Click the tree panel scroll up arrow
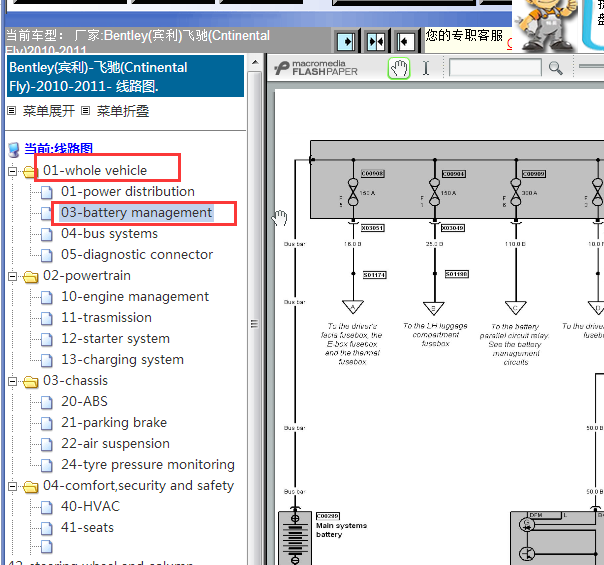 [x=255, y=62]
